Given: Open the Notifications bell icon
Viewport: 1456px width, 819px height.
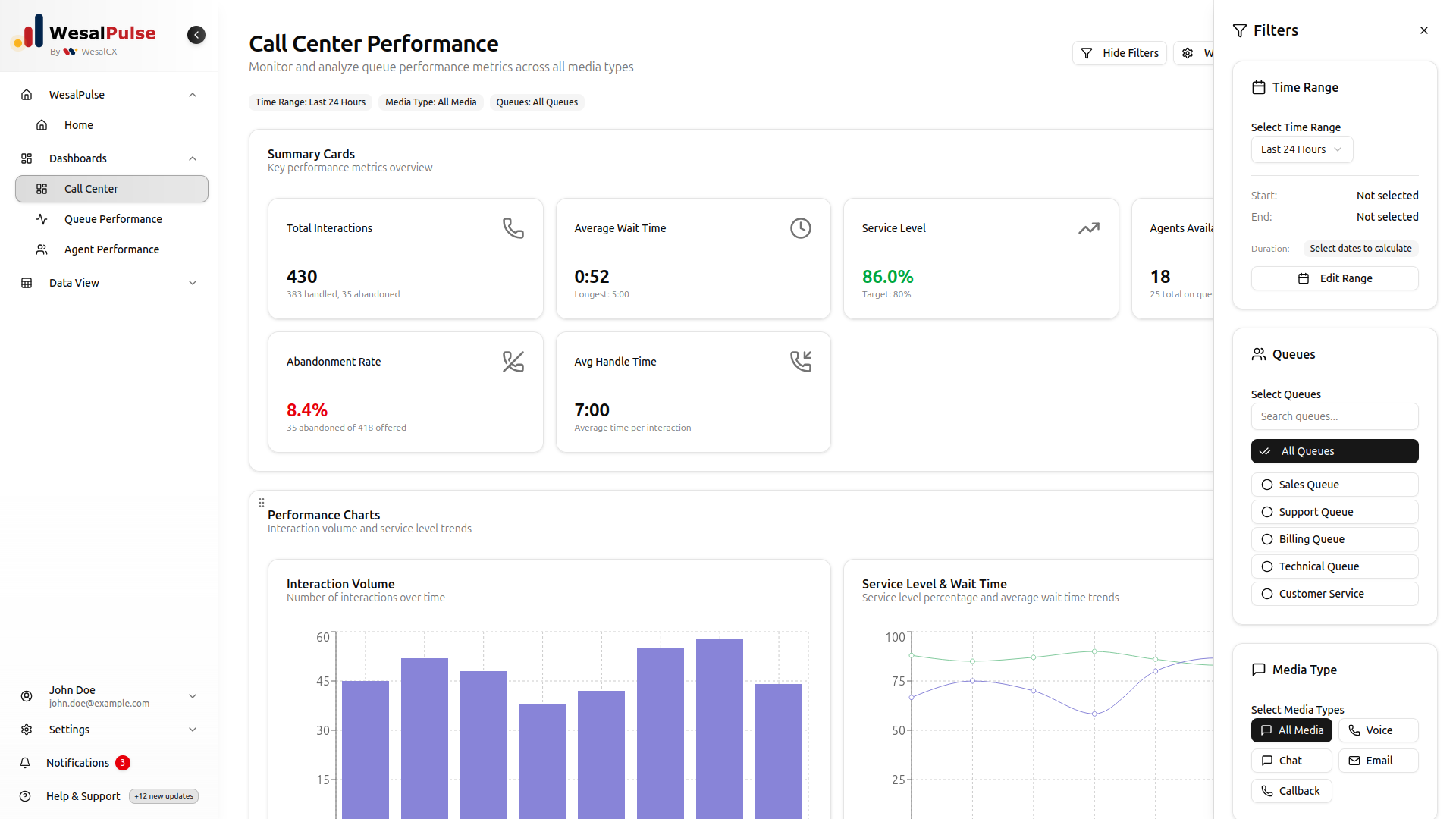Looking at the screenshot, I should coord(26,763).
